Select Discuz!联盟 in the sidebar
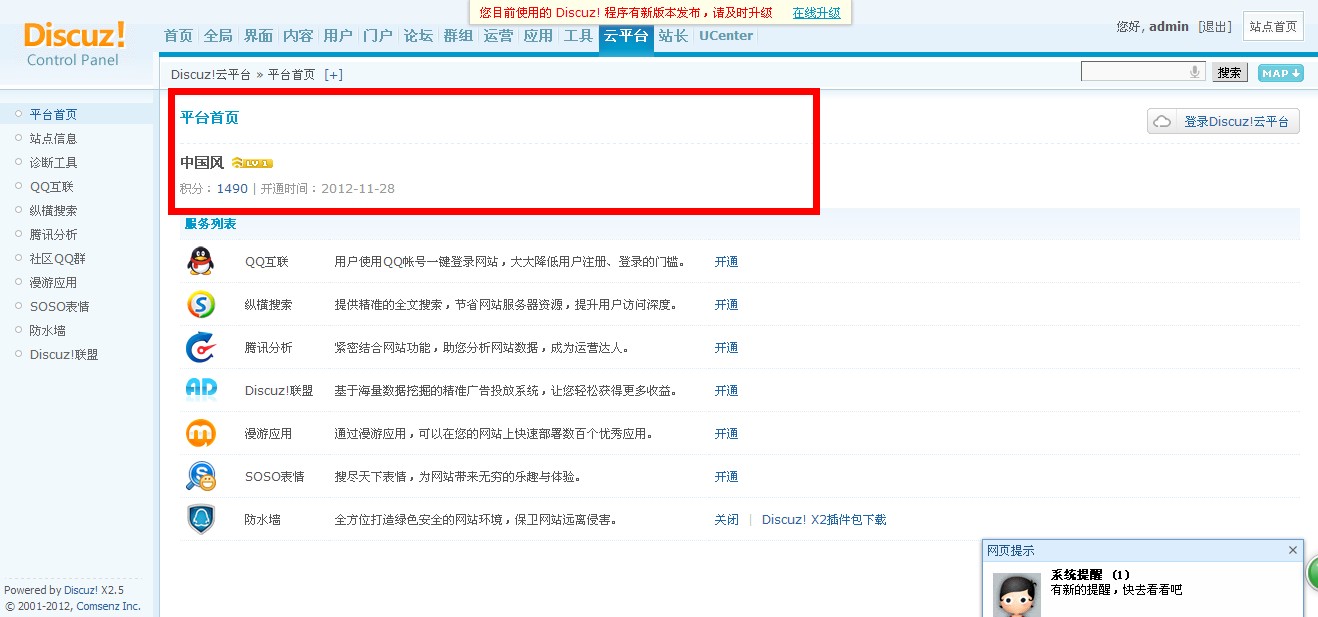The height and width of the screenshot is (617, 1318). point(64,355)
